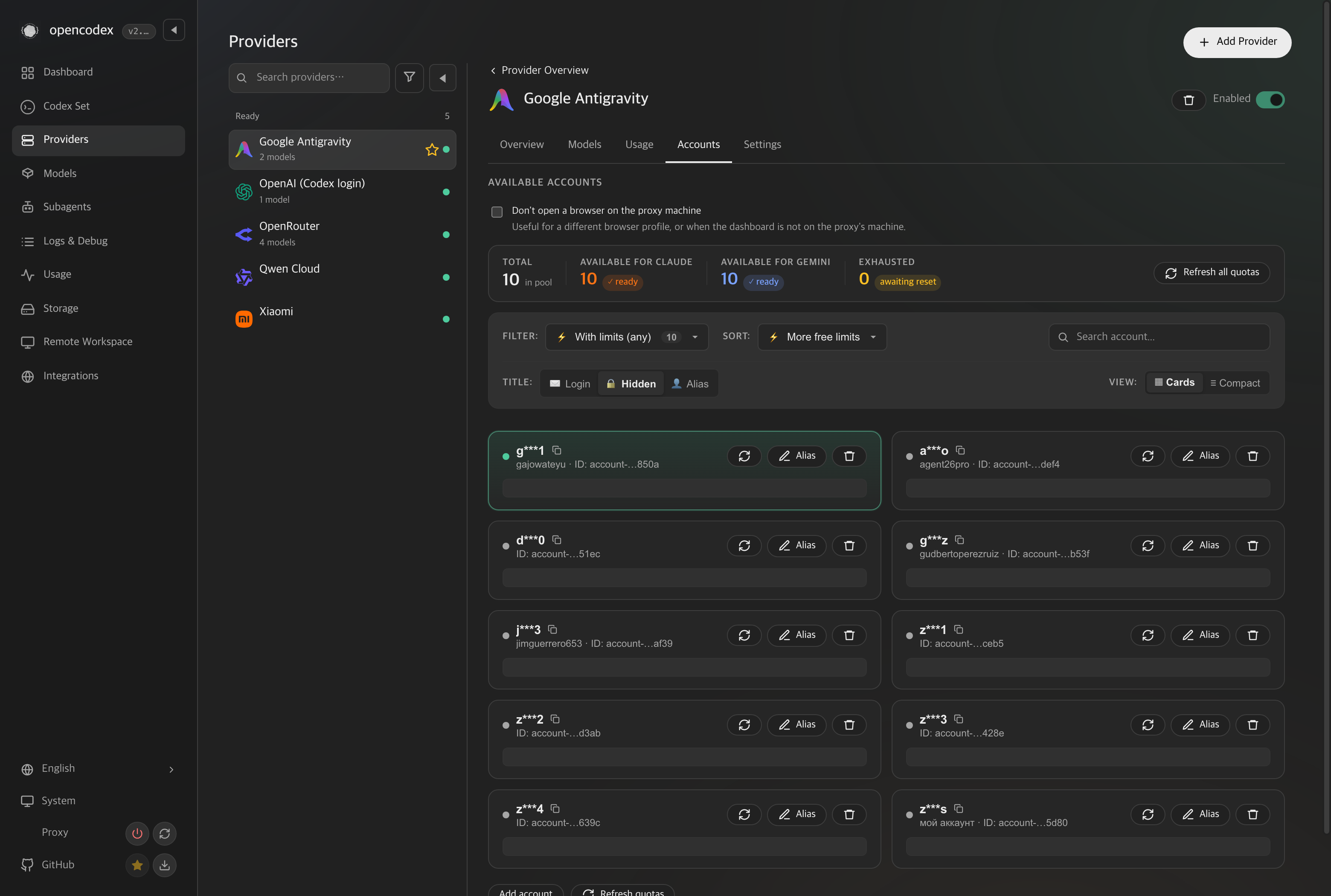The width and height of the screenshot is (1331, 896).
Task: Switch to the Usage tab
Action: click(639, 145)
